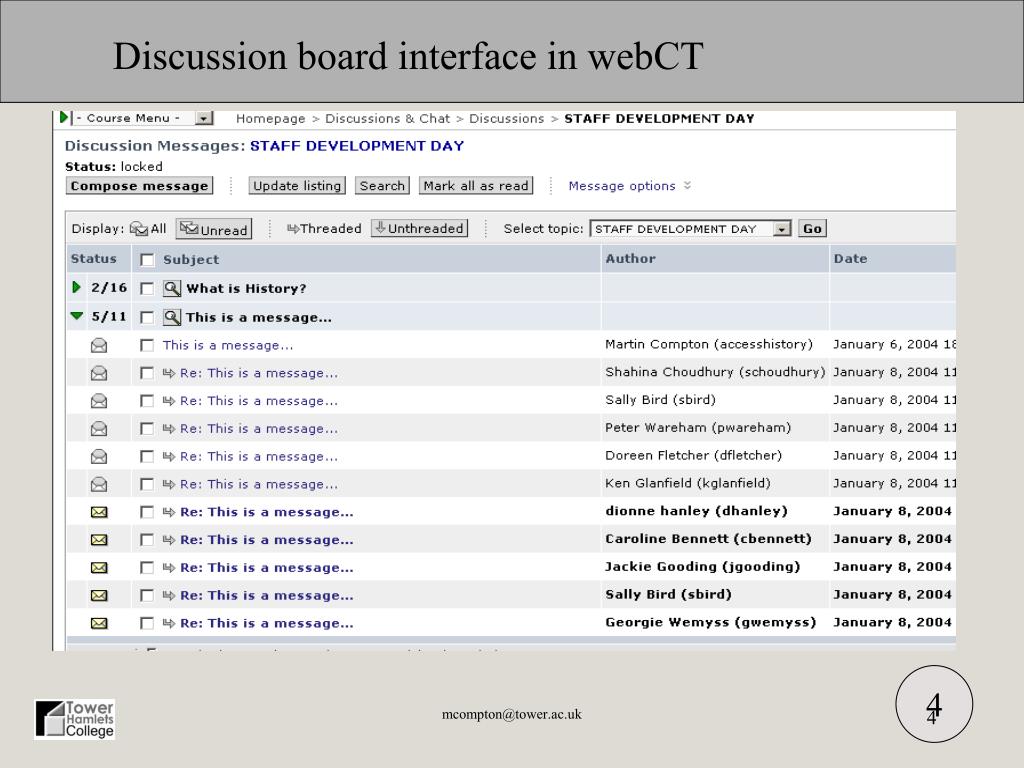
Task: Collapse the This is a message thread
Action: tap(77, 316)
